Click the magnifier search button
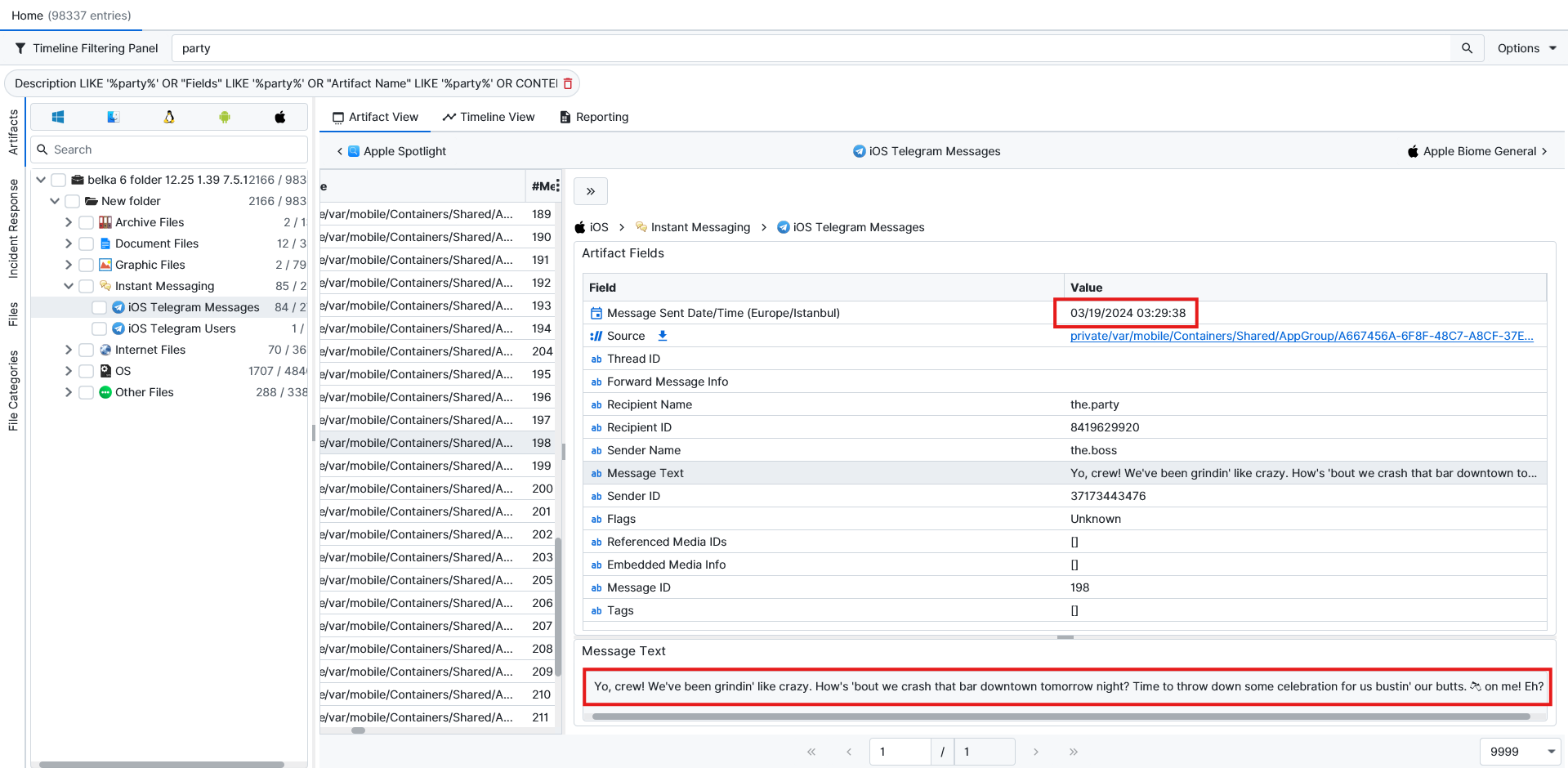Image resolution: width=1568 pixels, height=768 pixels. 1467,48
